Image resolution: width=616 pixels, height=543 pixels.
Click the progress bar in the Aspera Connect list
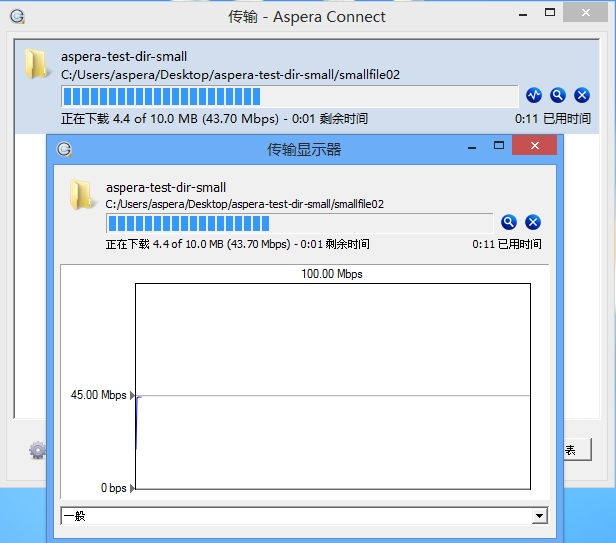tap(290, 96)
